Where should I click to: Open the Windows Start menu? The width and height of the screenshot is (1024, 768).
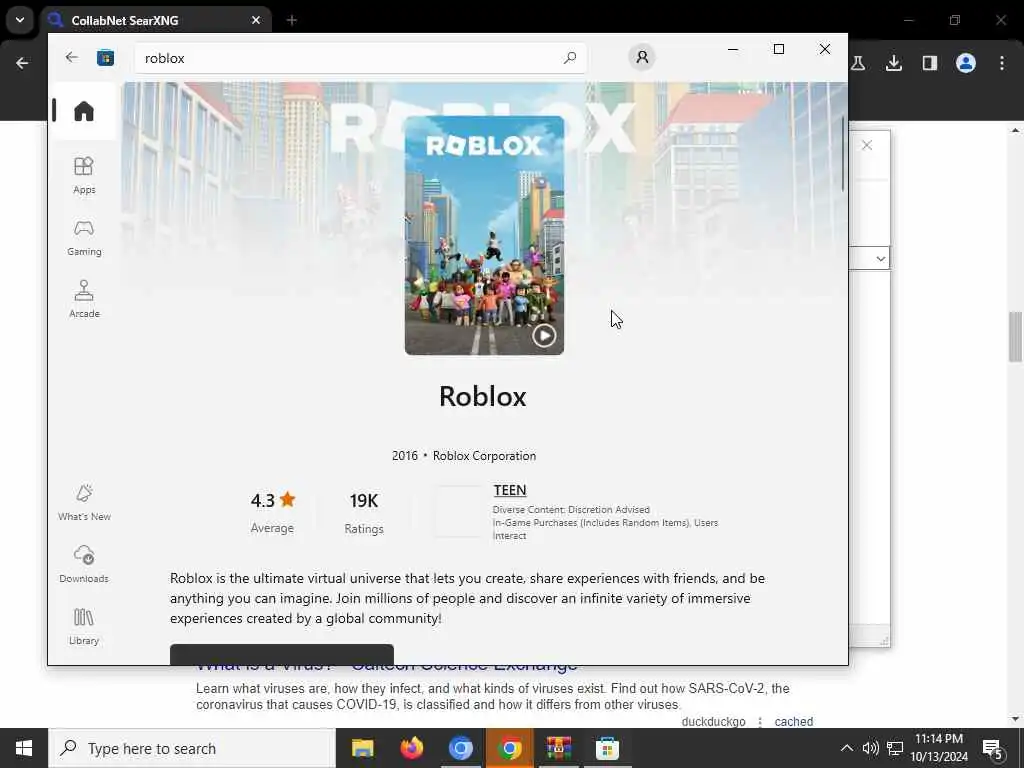pyautogui.click(x=24, y=748)
